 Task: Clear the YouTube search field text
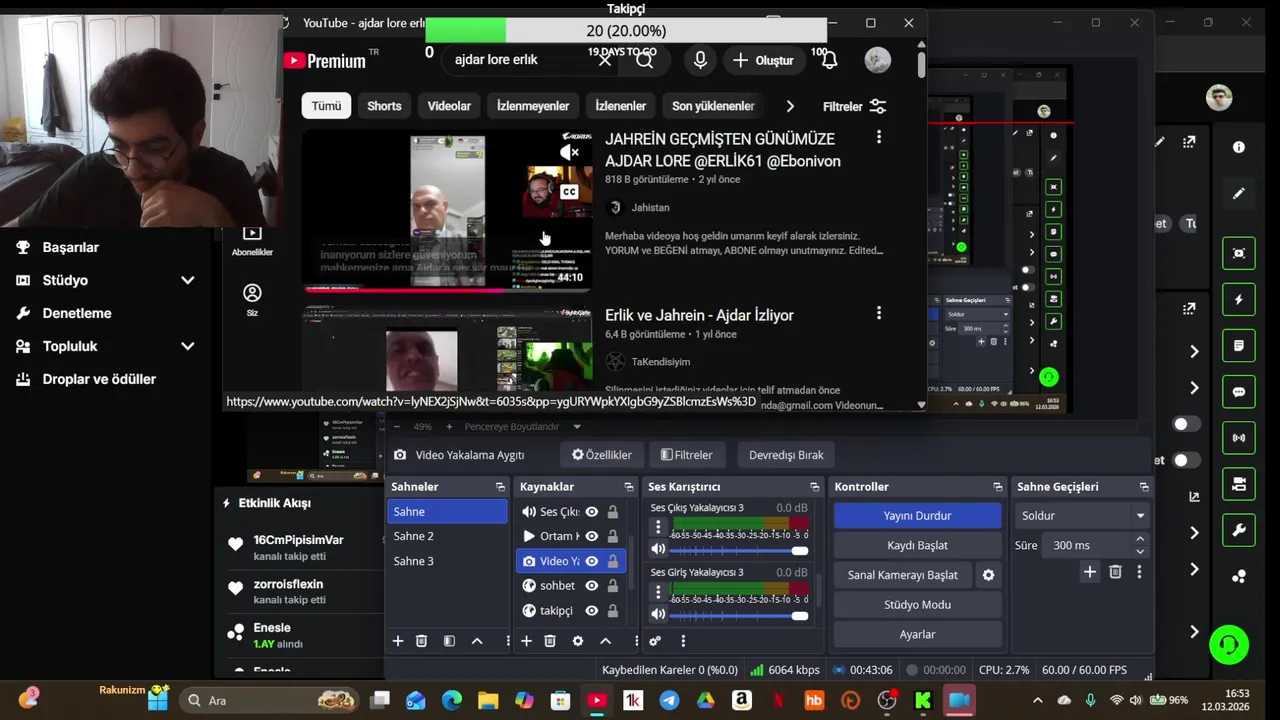[x=605, y=60]
